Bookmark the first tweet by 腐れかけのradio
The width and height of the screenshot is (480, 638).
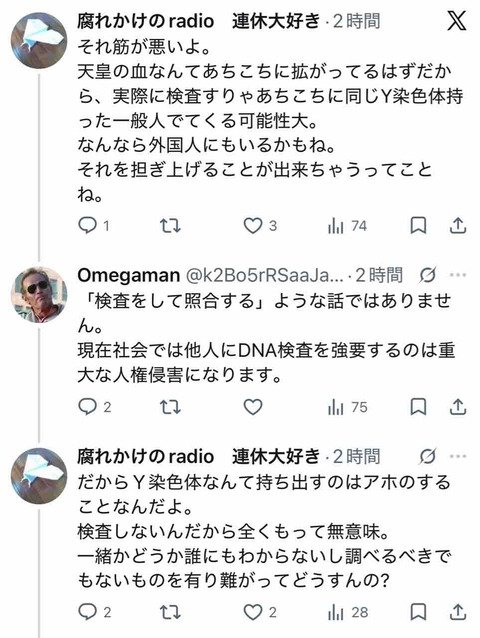point(418,225)
